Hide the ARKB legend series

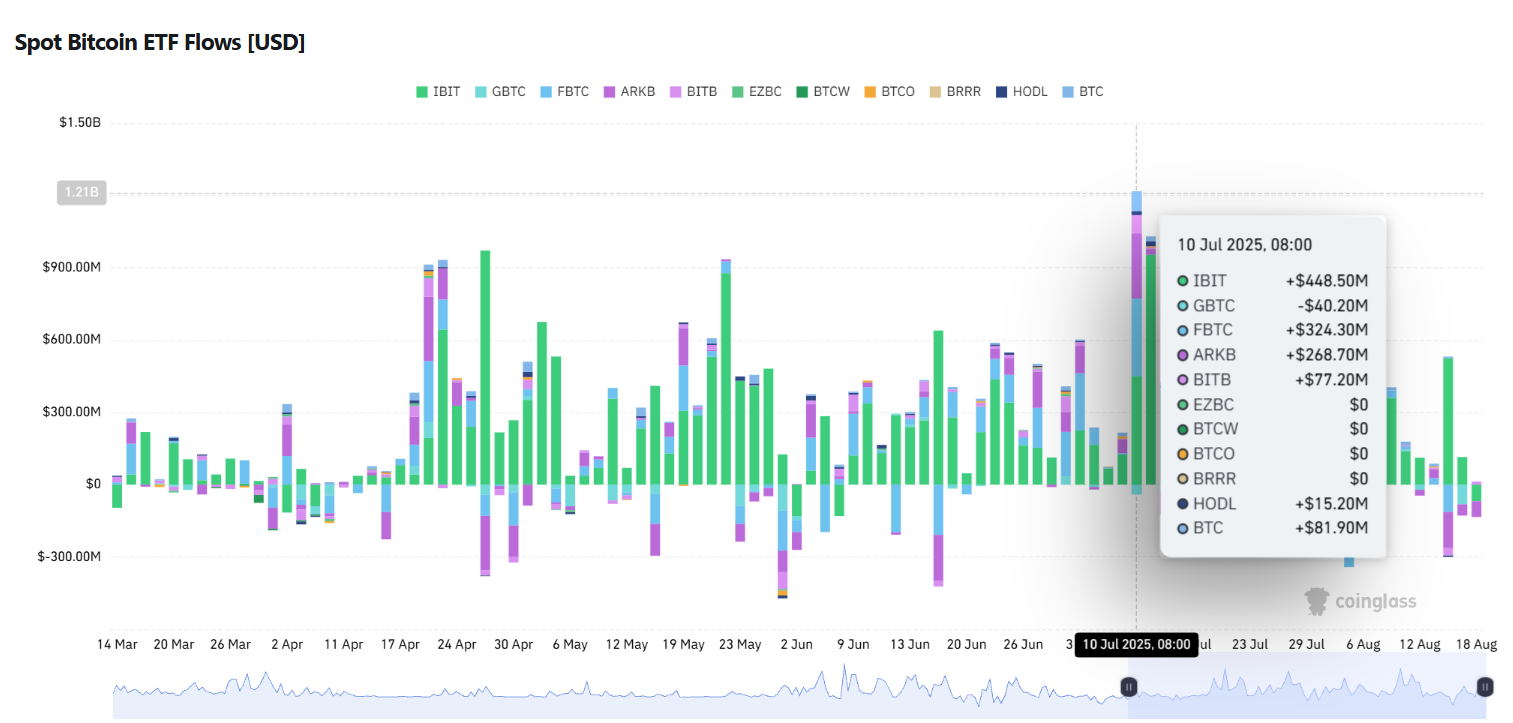click(629, 92)
